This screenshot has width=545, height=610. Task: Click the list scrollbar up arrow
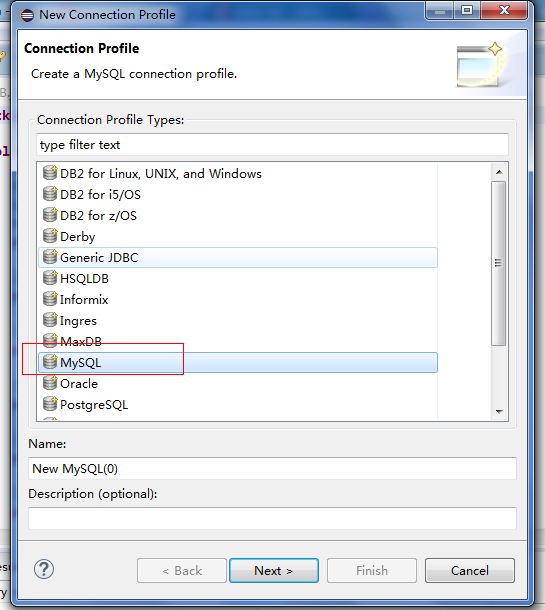[499, 172]
